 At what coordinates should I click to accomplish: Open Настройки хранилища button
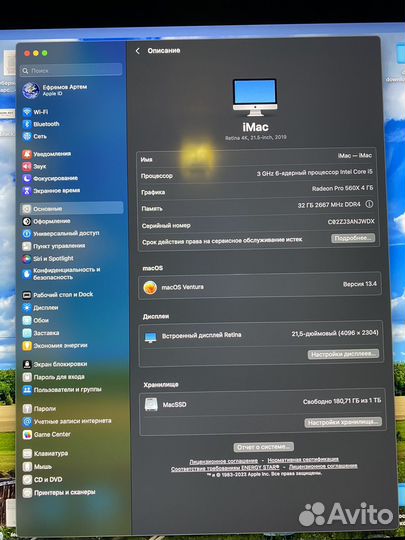coord(343,422)
